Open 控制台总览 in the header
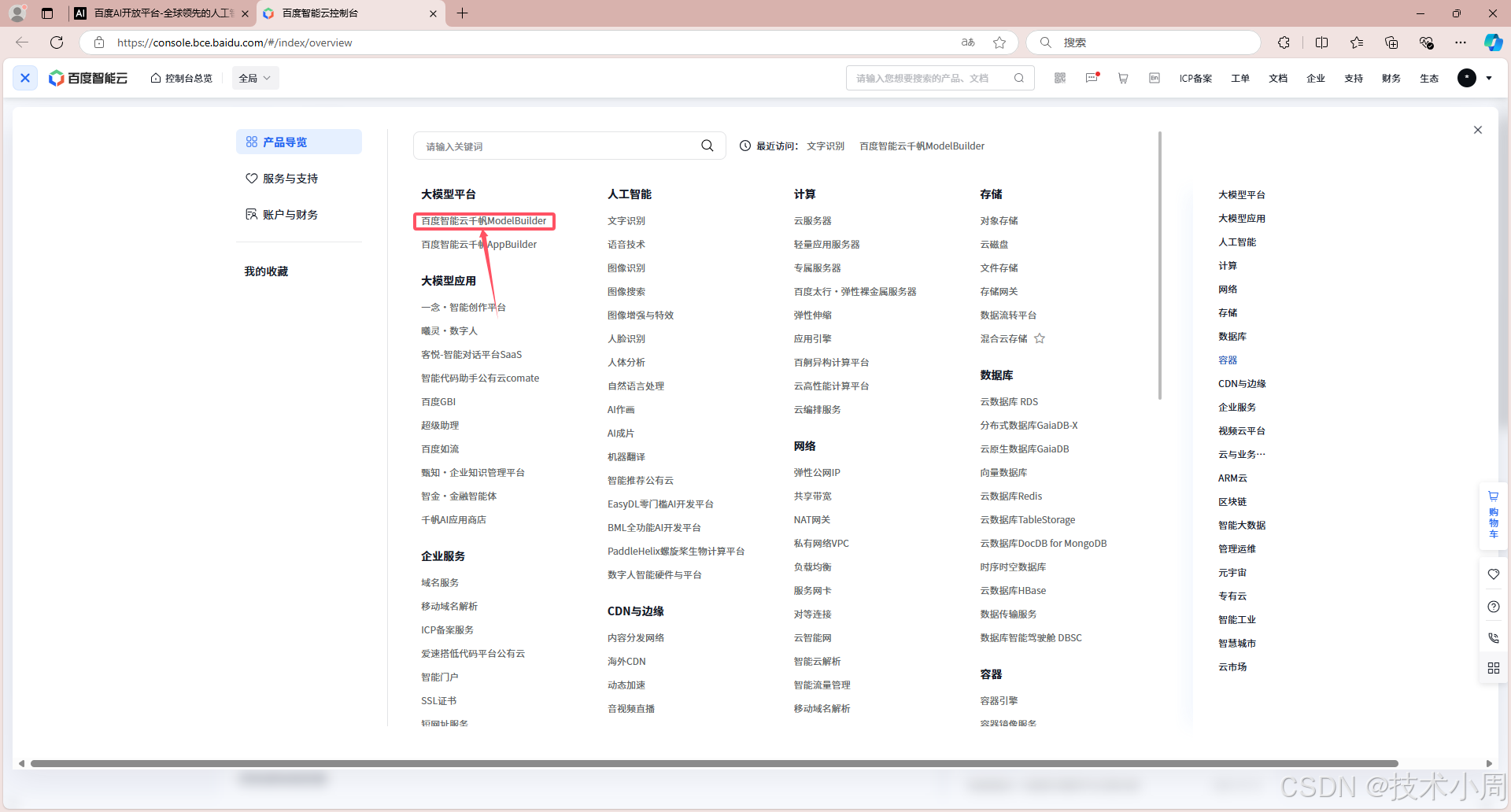 tap(182, 78)
